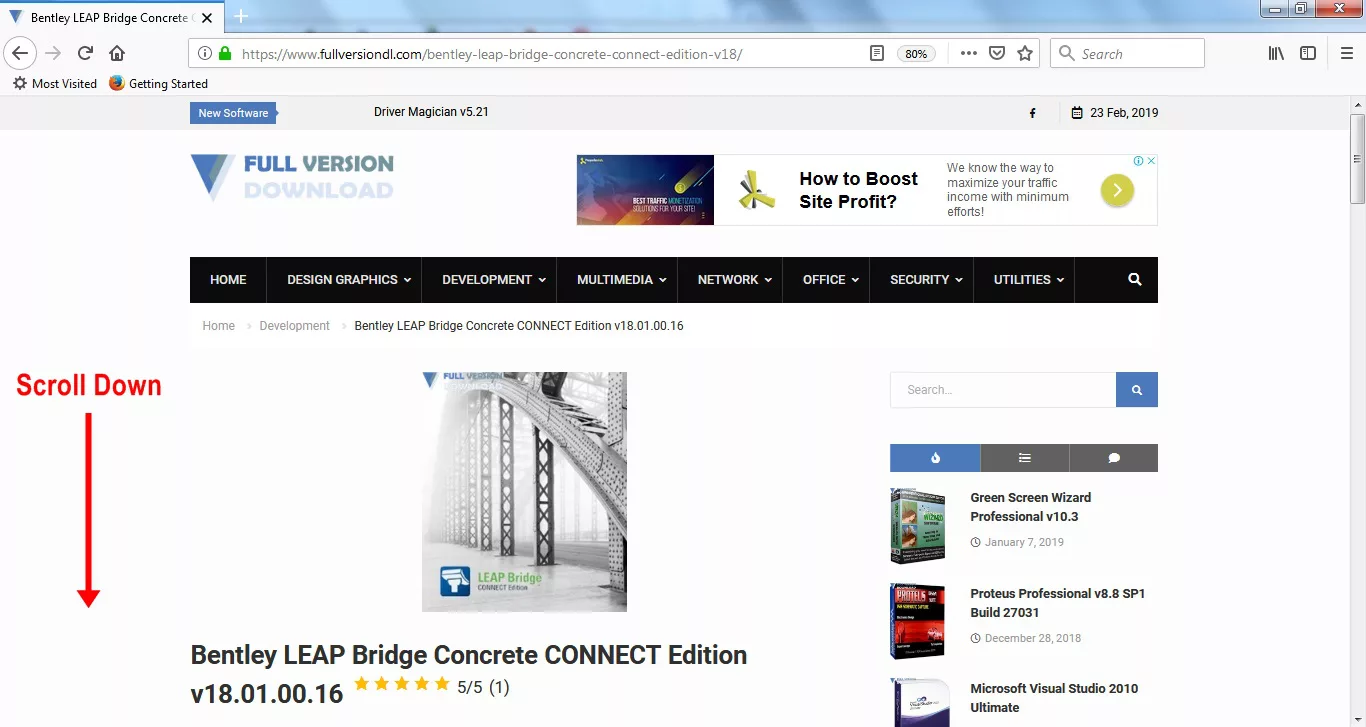Select the recent posts list tab

1025,458
